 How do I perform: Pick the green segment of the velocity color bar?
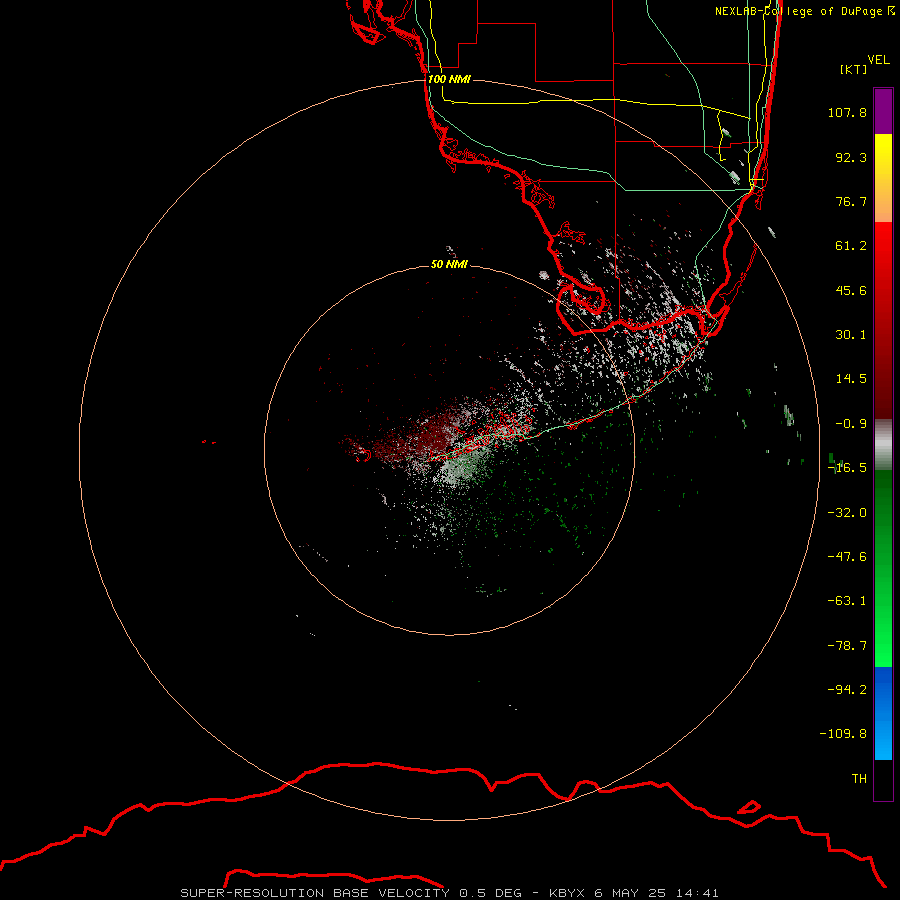(x=883, y=568)
